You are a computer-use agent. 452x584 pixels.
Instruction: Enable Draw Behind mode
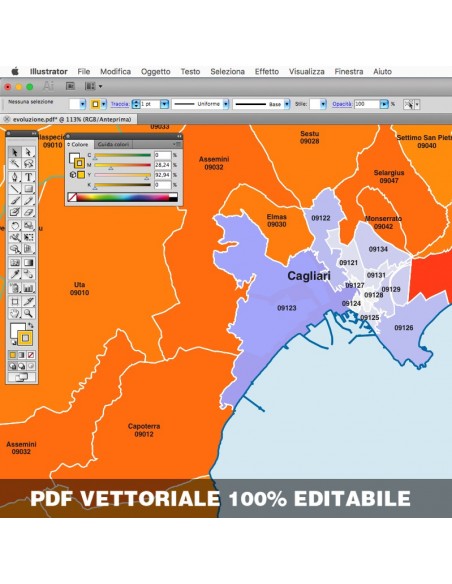click(x=22, y=366)
